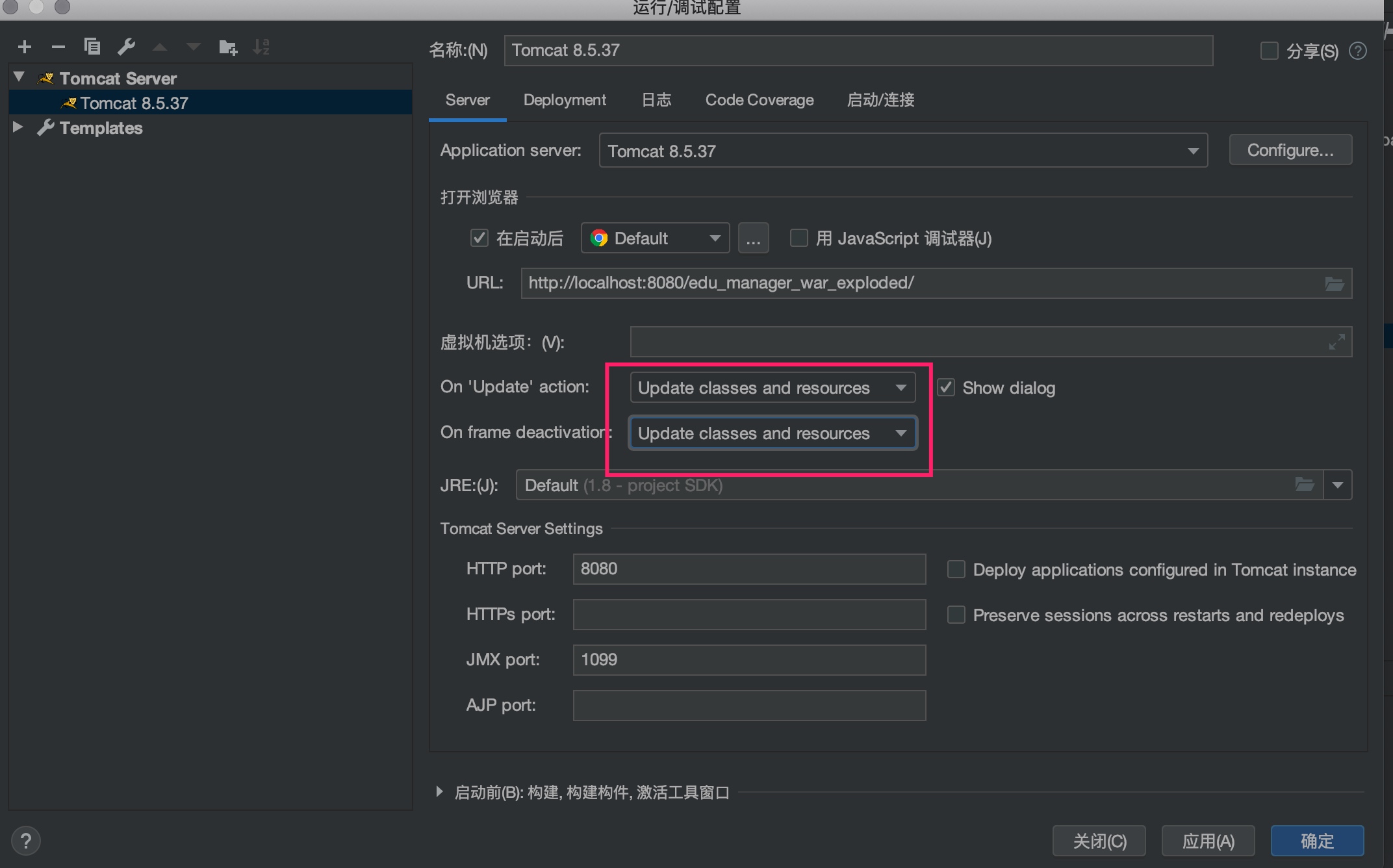Toggle the Show dialog checkbox
Image resolution: width=1393 pixels, height=868 pixels.
coord(945,387)
